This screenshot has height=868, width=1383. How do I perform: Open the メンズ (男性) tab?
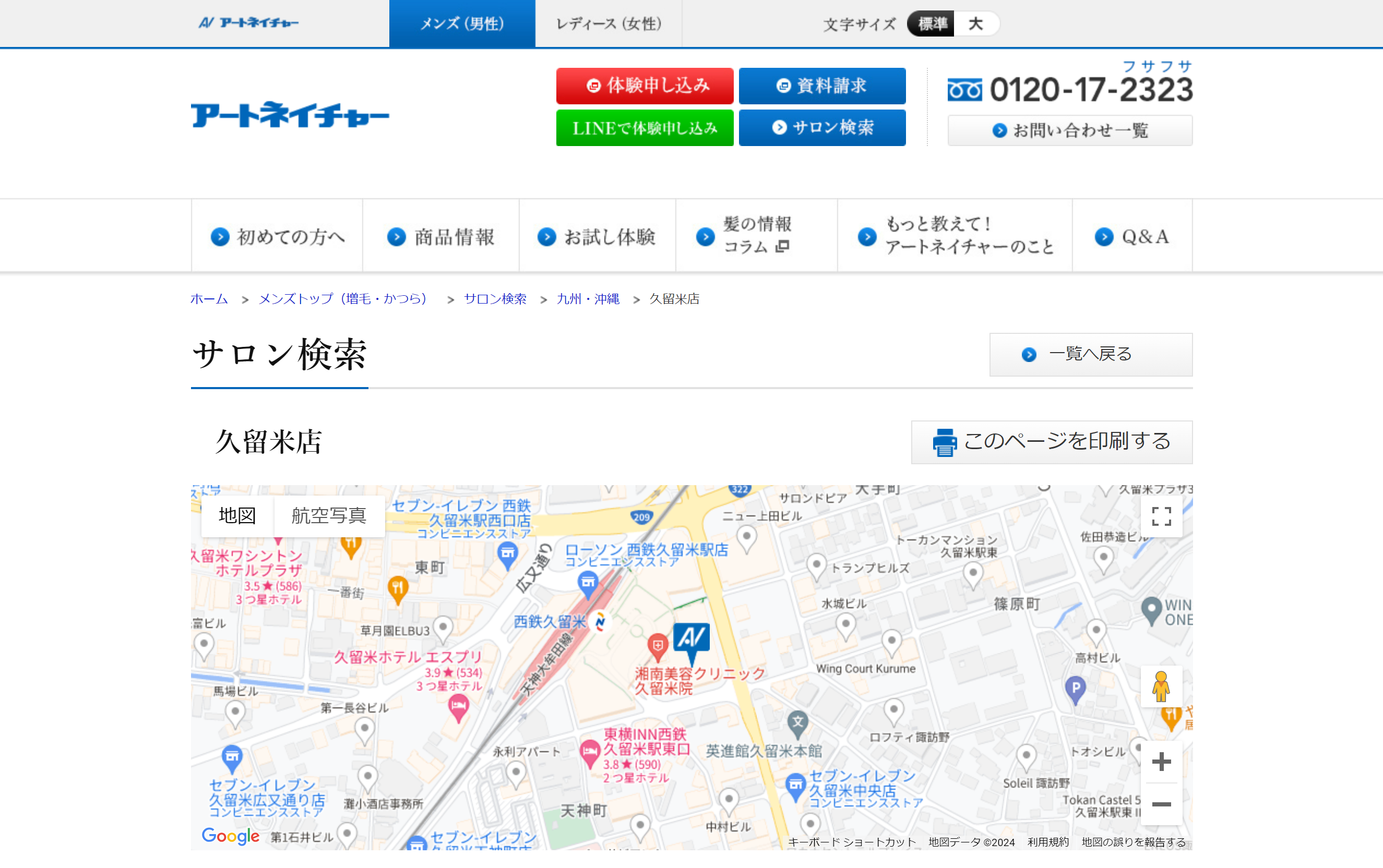pyautogui.click(x=462, y=23)
